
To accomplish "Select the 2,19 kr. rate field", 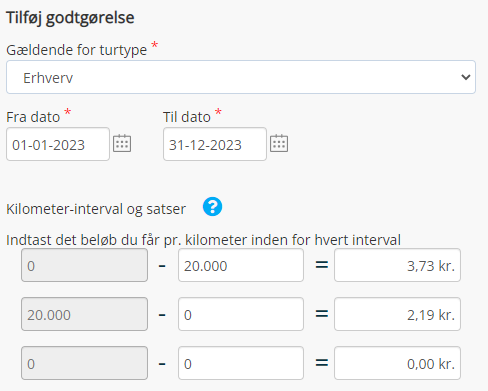I will 397,314.
